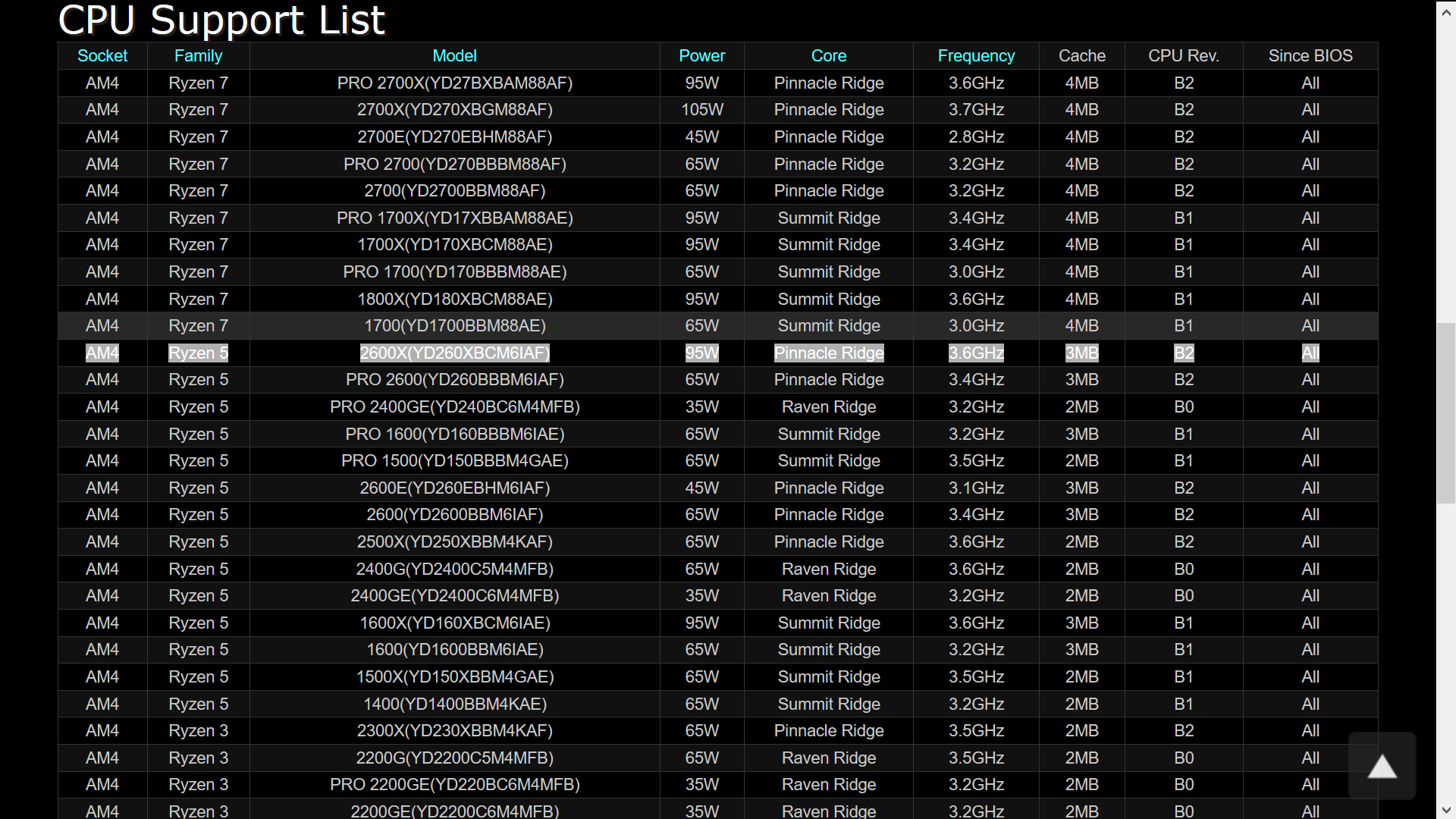The width and height of the screenshot is (1456, 819).
Task: Click the Family column header
Action: [x=198, y=56]
